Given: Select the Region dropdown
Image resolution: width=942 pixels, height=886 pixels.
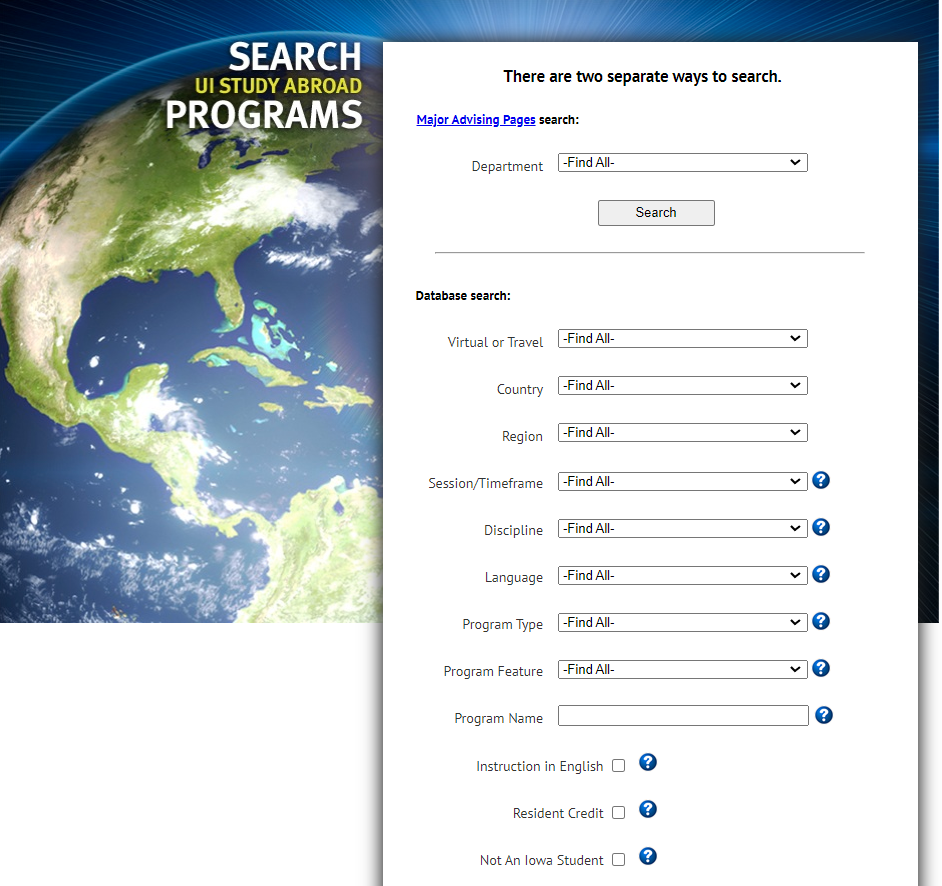Looking at the screenshot, I should pos(682,433).
